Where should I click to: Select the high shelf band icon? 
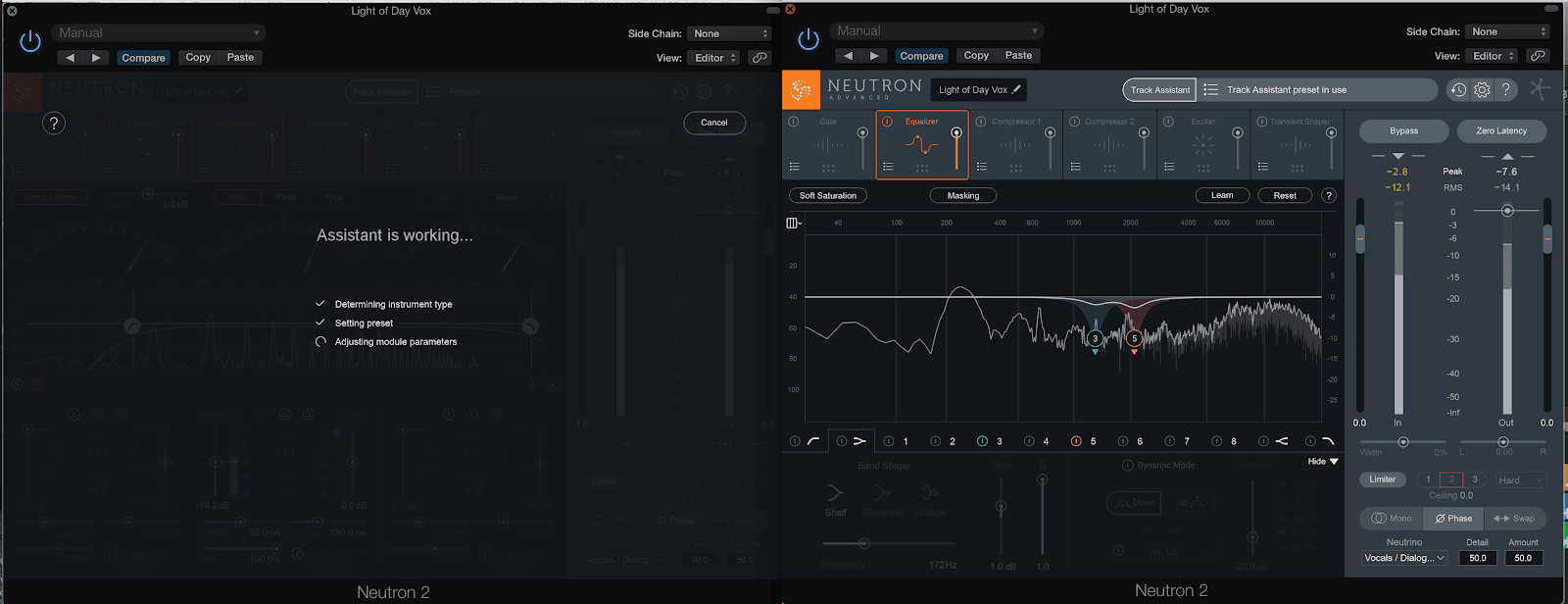[1282, 441]
